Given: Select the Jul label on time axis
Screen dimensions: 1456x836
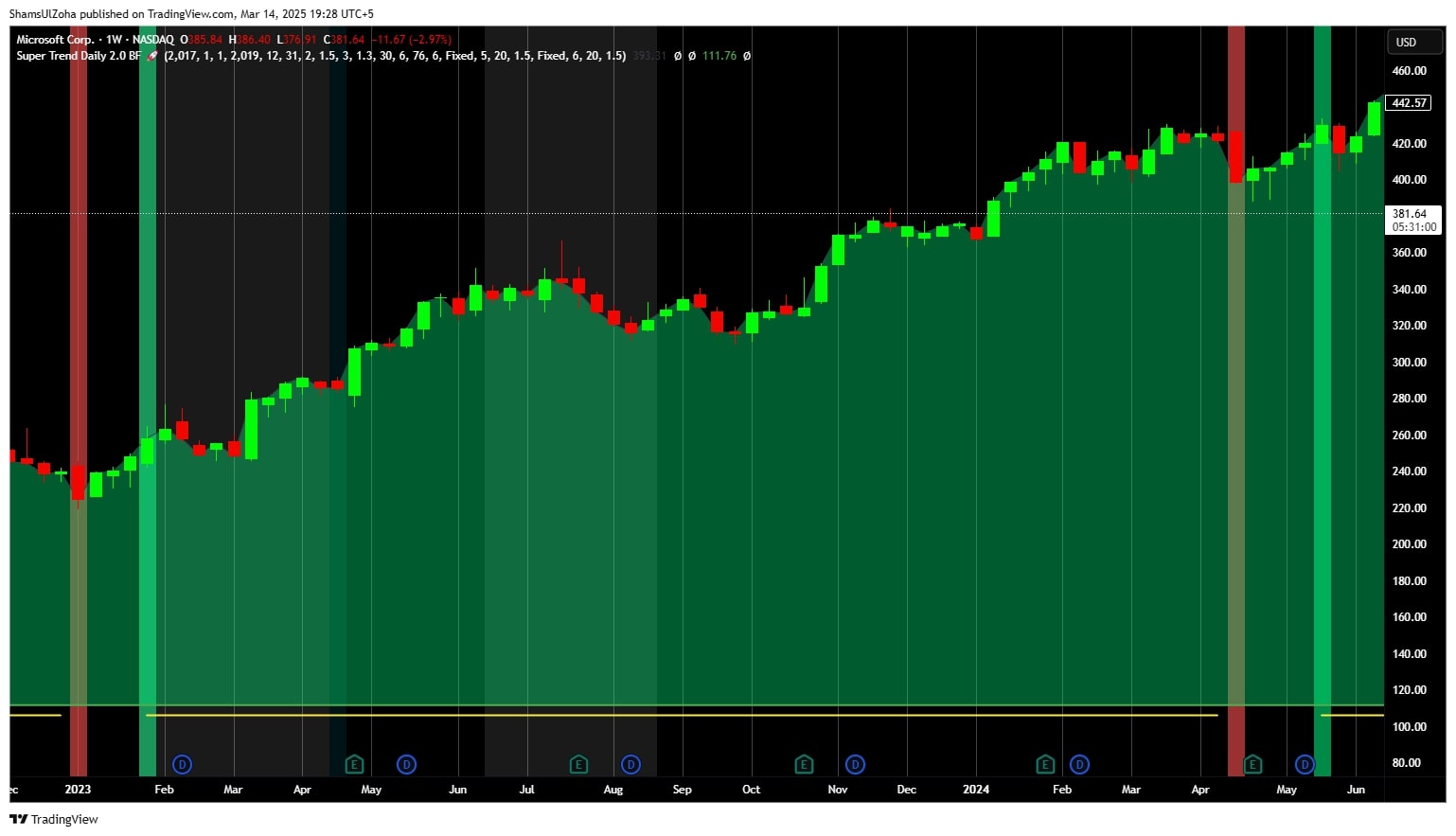Looking at the screenshot, I should tap(526, 790).
